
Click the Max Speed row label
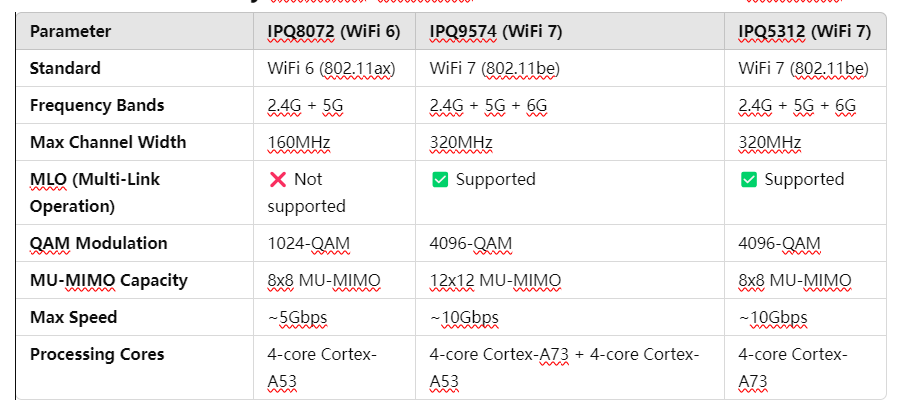click(73, 318)
